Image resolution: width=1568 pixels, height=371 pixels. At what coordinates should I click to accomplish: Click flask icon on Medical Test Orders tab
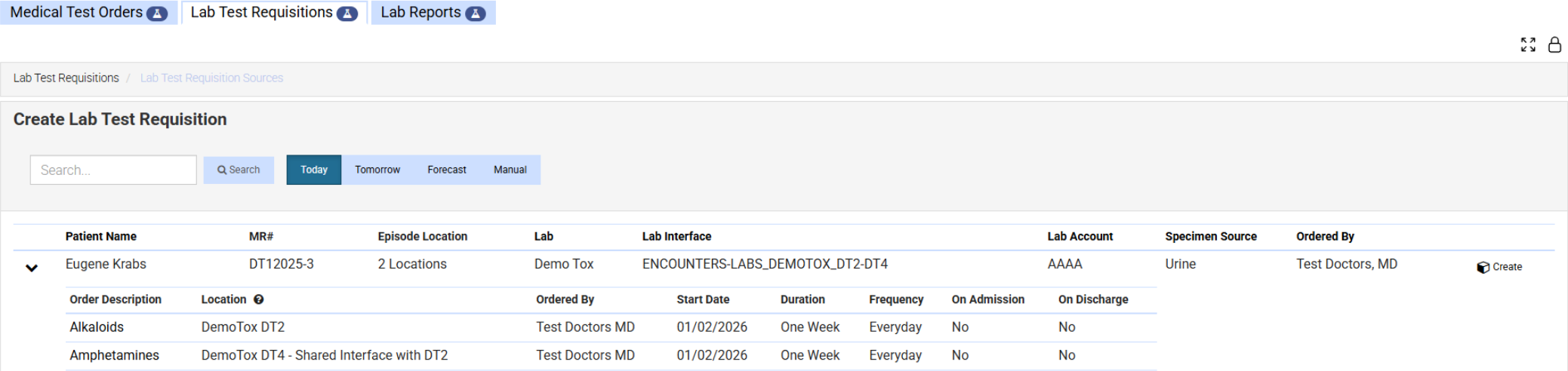click(x=157, y=14)
